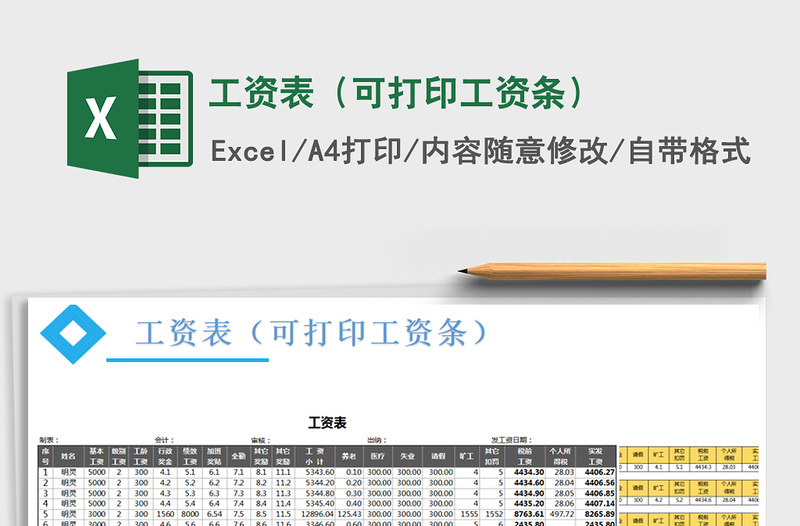
Task: Click the cell with value 5344.80
Action: (315, 493)
